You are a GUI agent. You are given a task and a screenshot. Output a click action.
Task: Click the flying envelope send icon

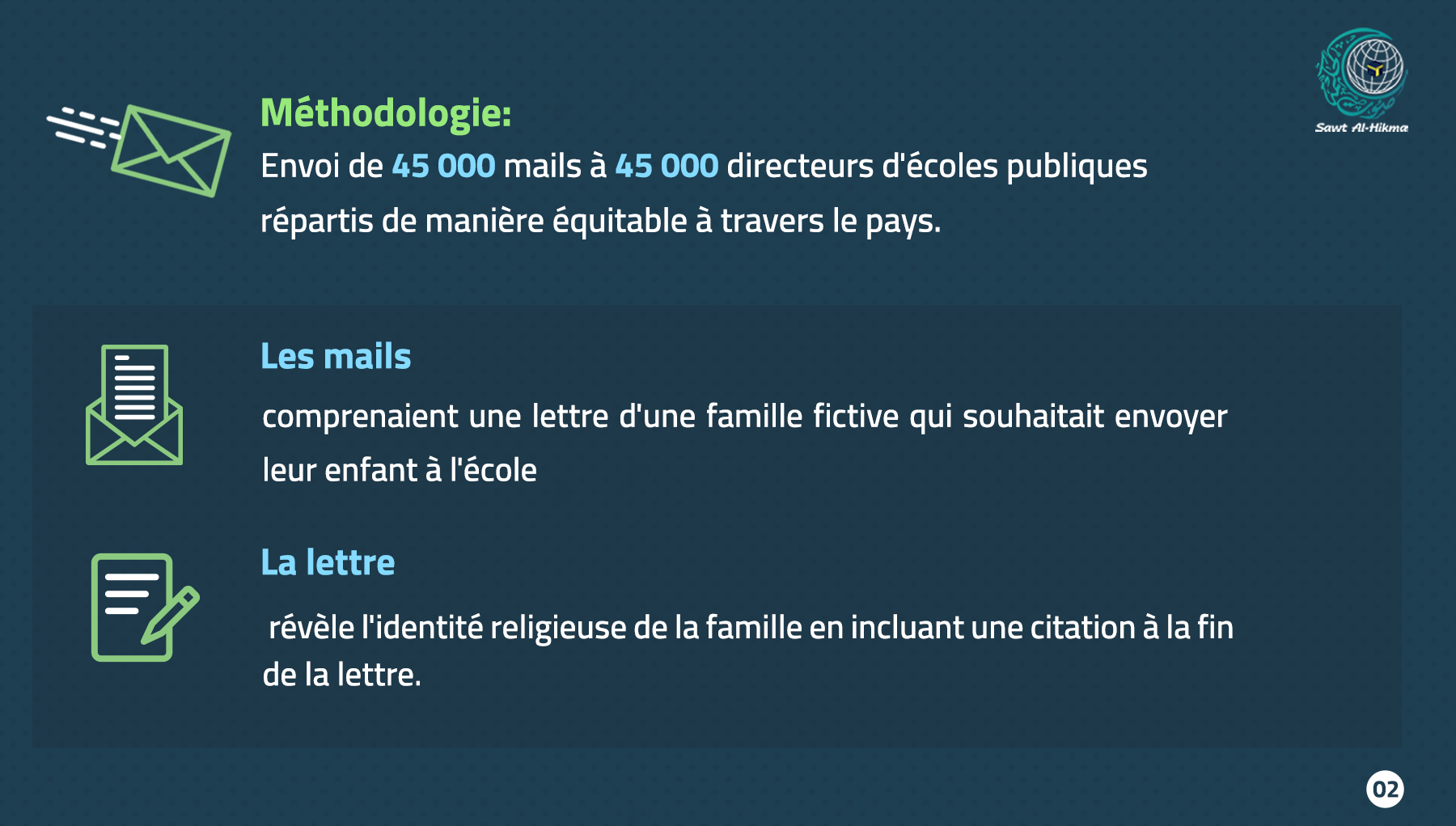(138, 150)
